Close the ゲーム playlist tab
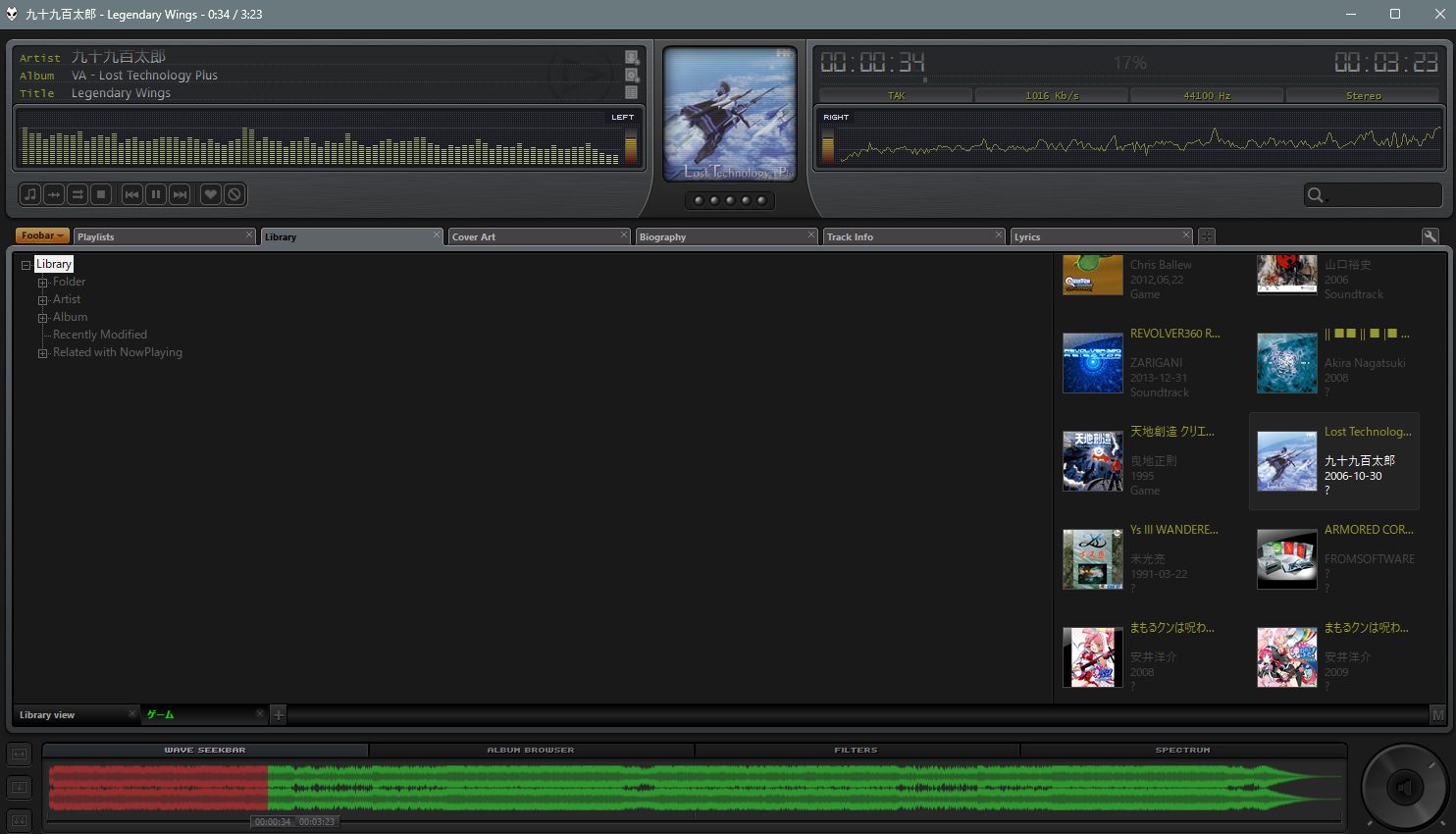Screen dimensions: 1456x834 (x=260, y=713)
